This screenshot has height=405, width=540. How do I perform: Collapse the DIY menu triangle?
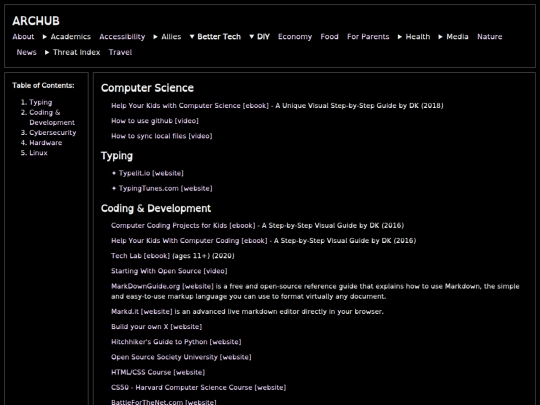click(251, 37)
